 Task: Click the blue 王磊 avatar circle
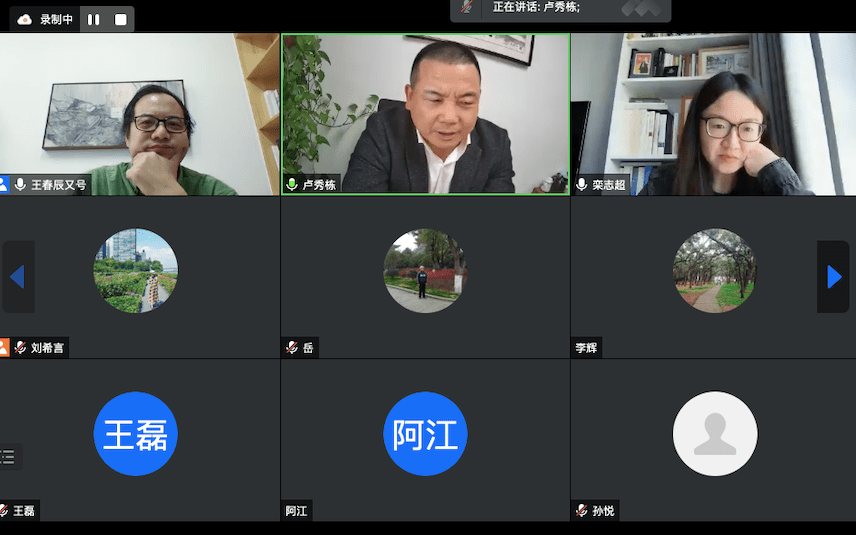pyautogui.click(x=136, y=433)
